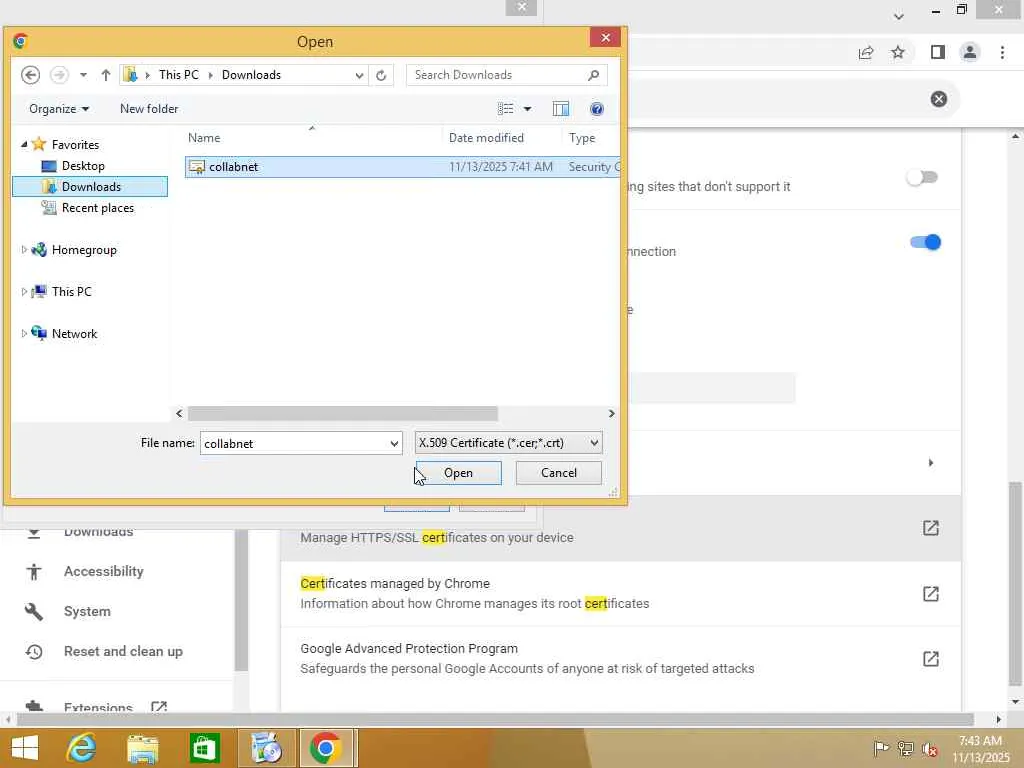The image size is (1024, 768).
Task: Expand the address bar path dropdown
Action: point(359,75)
